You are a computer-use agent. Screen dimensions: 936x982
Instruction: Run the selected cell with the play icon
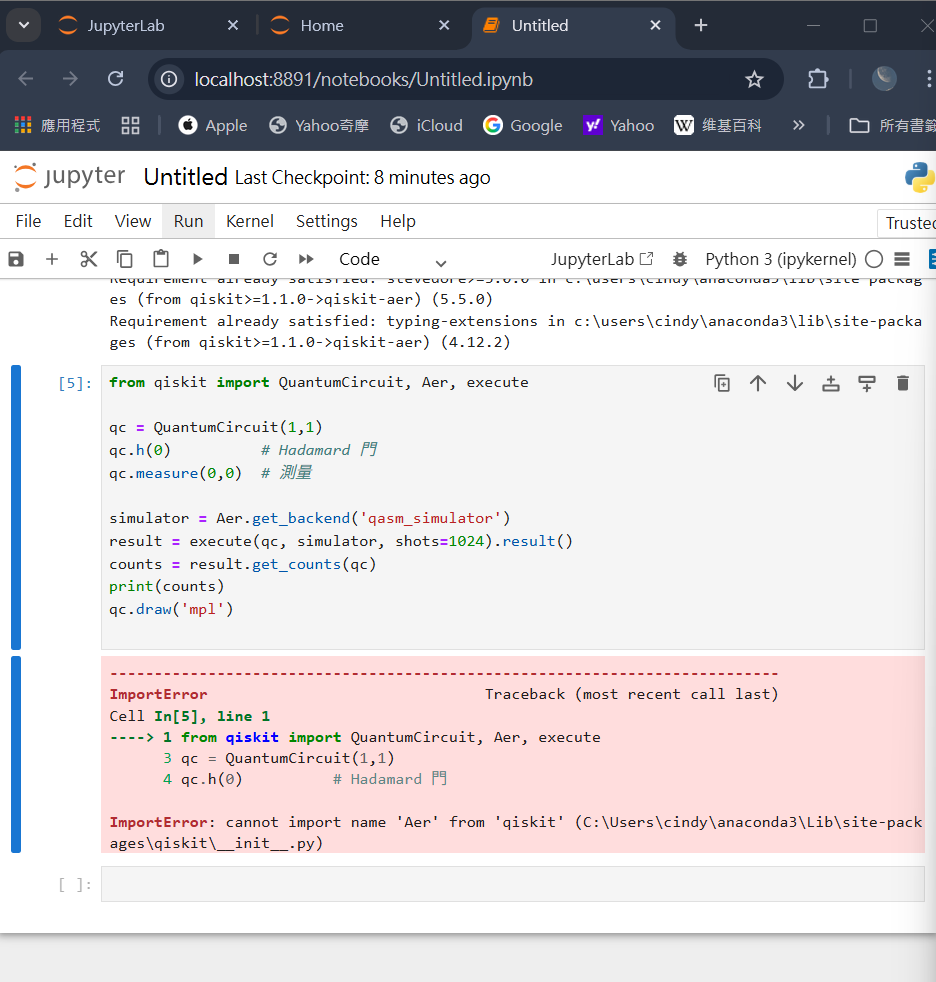click(x=197, y=259)
